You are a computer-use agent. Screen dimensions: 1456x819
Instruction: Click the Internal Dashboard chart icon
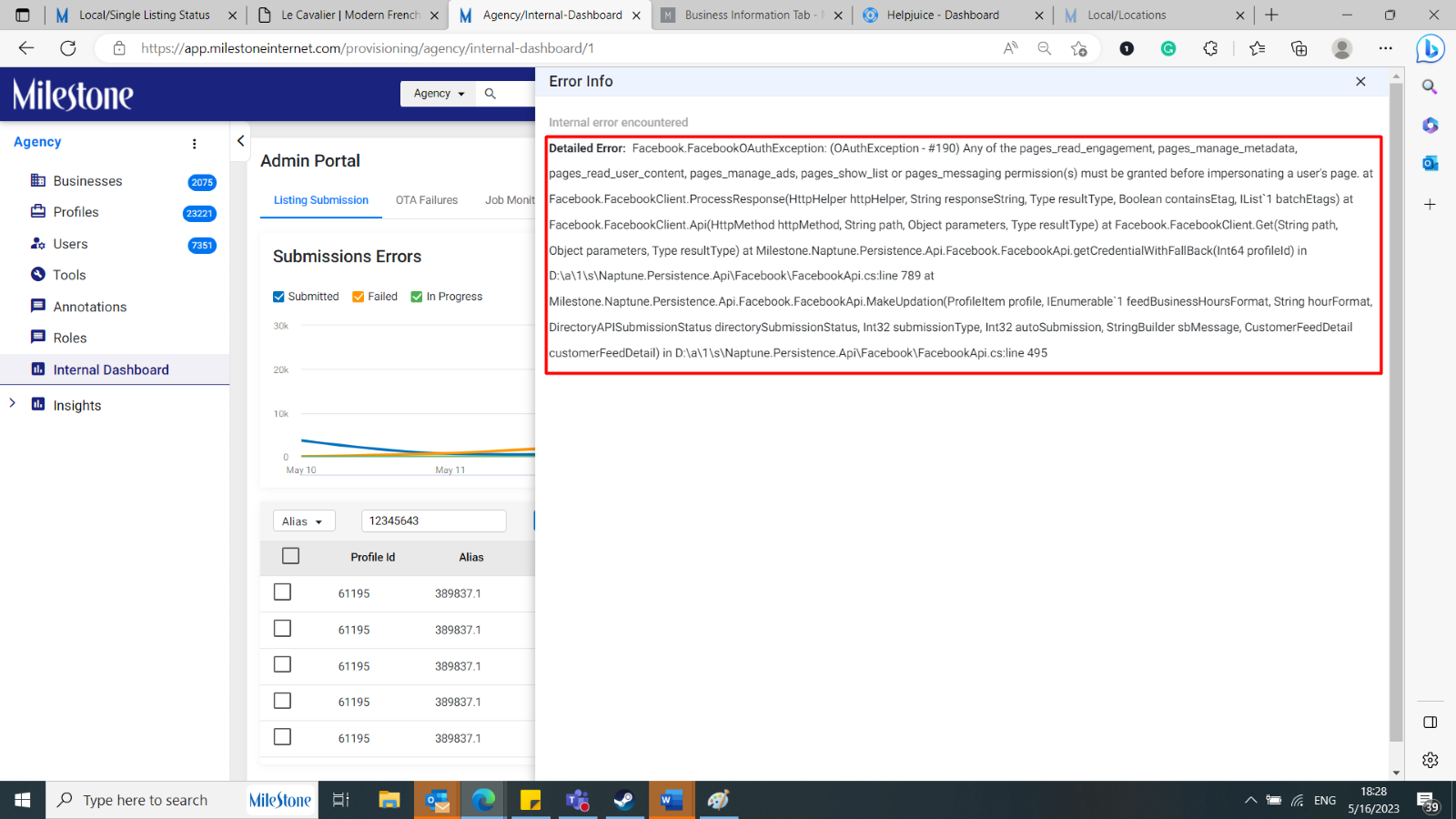[x=38, y=369]
